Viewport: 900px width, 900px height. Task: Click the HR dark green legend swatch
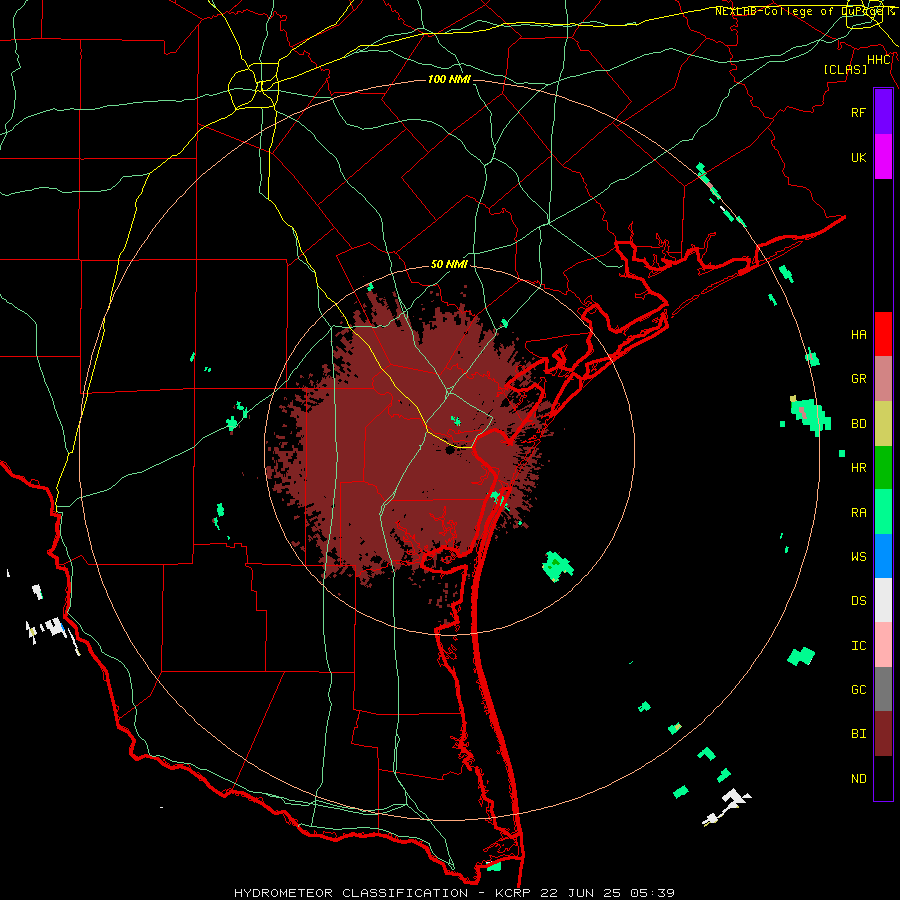pos(883,468)
